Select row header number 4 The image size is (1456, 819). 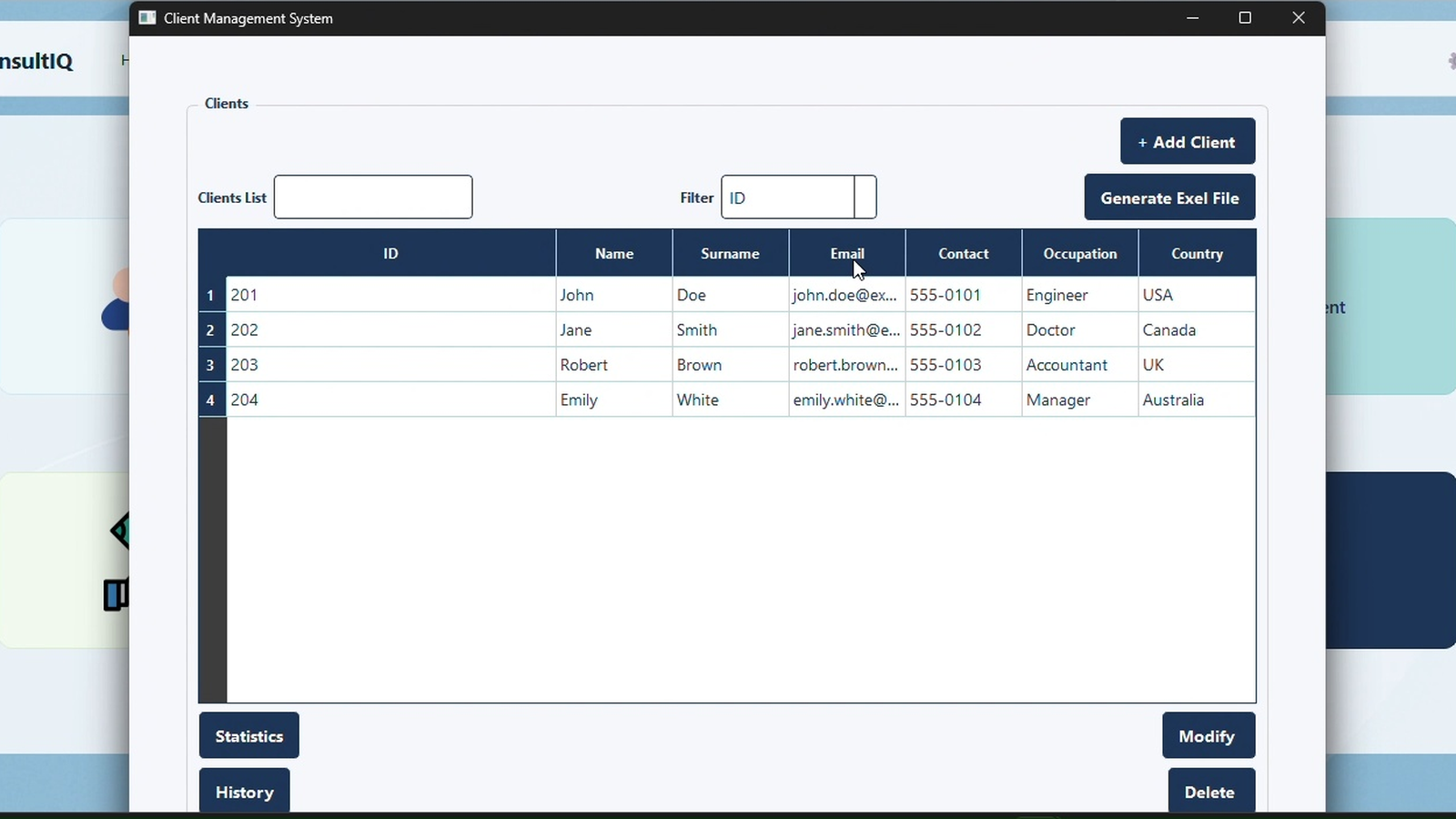click(x=212, y=399)
